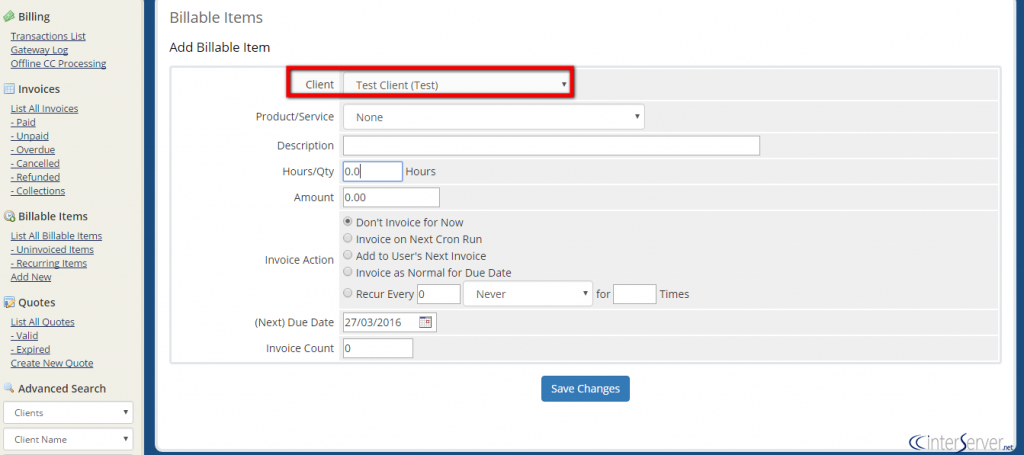Image resolution: width=1024 pixels, height=455 pixels.
Task: Click the Invoices section table icon
Action: click(x=9, y=89)
